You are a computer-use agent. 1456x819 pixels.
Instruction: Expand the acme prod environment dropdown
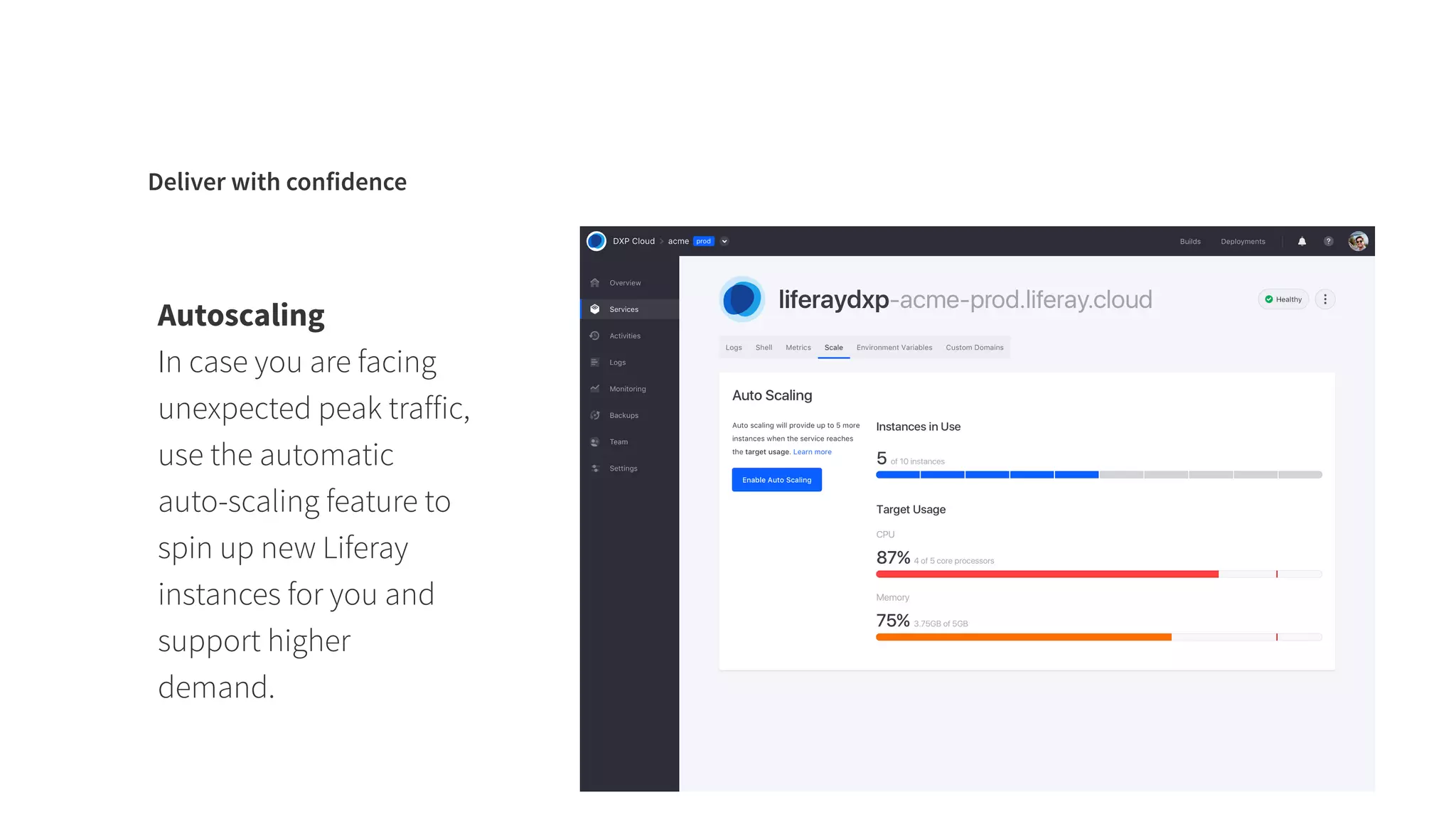tap(724, 241)
